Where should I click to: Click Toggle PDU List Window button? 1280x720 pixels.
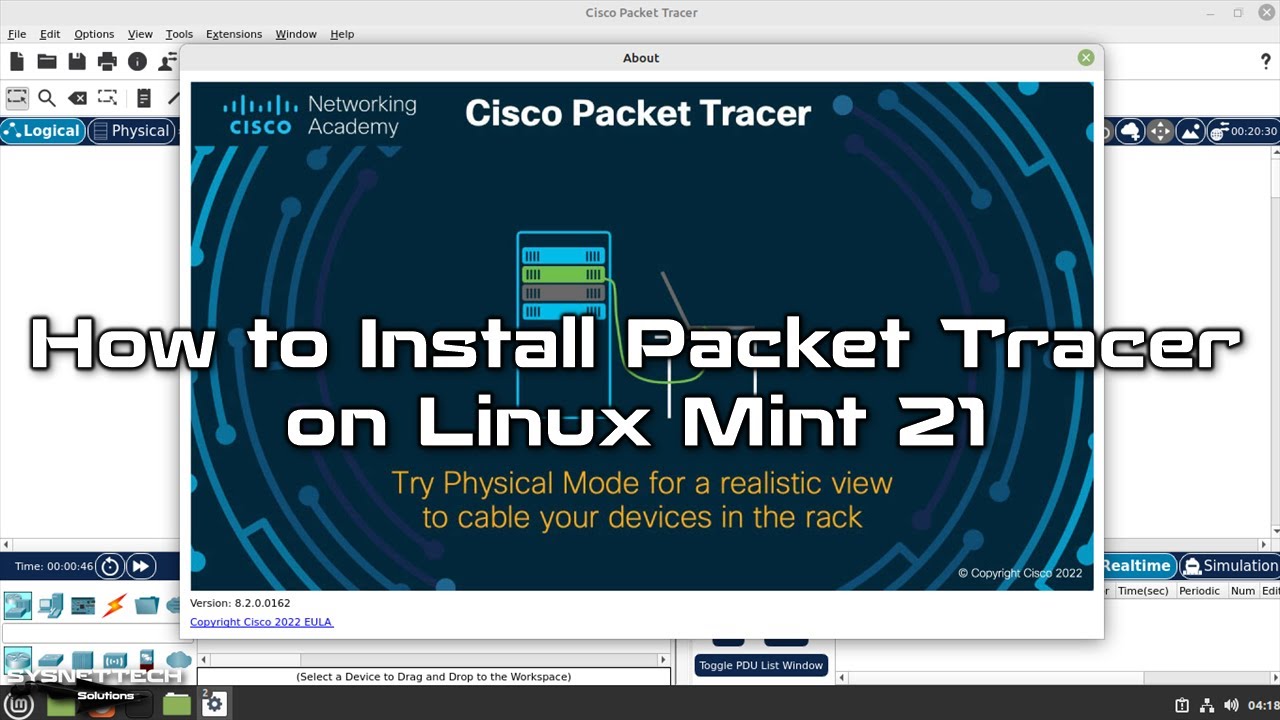[761, 665]
